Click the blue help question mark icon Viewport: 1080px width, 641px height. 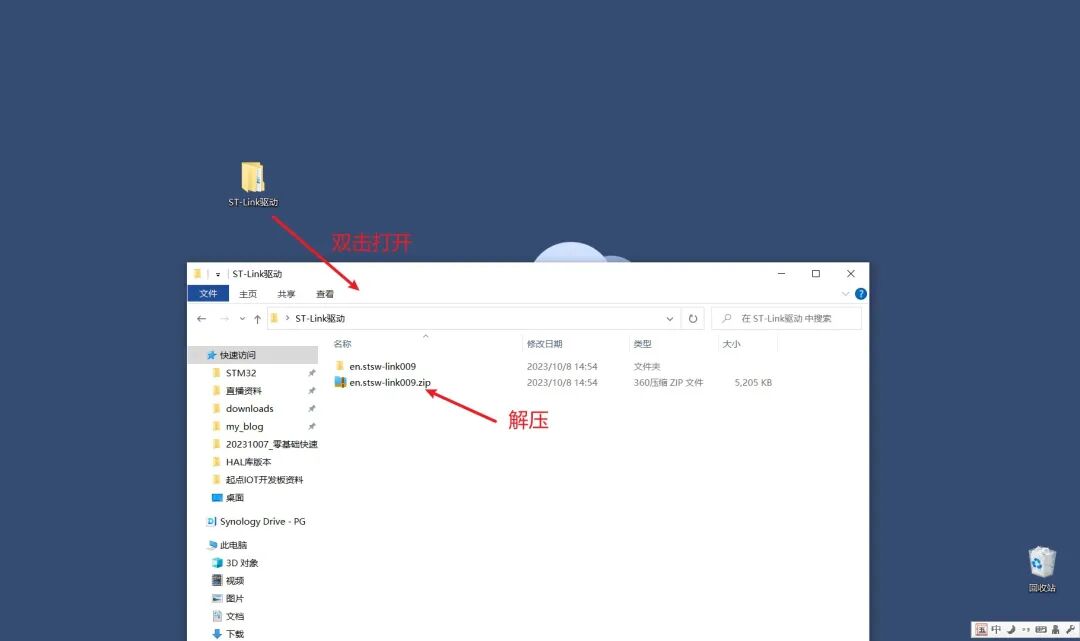pos(861,294)
